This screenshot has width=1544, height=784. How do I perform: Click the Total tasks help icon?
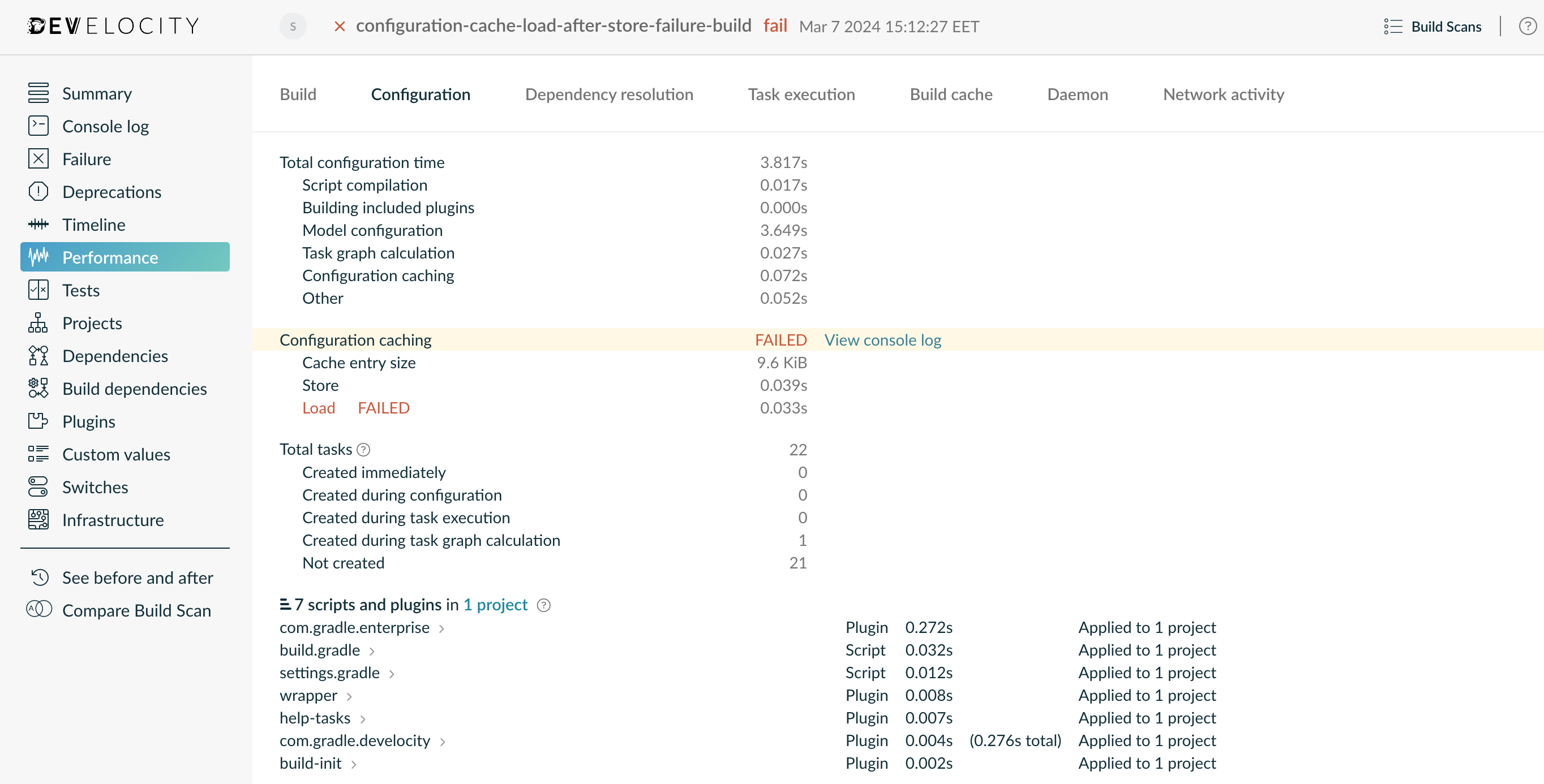point(363,450)
